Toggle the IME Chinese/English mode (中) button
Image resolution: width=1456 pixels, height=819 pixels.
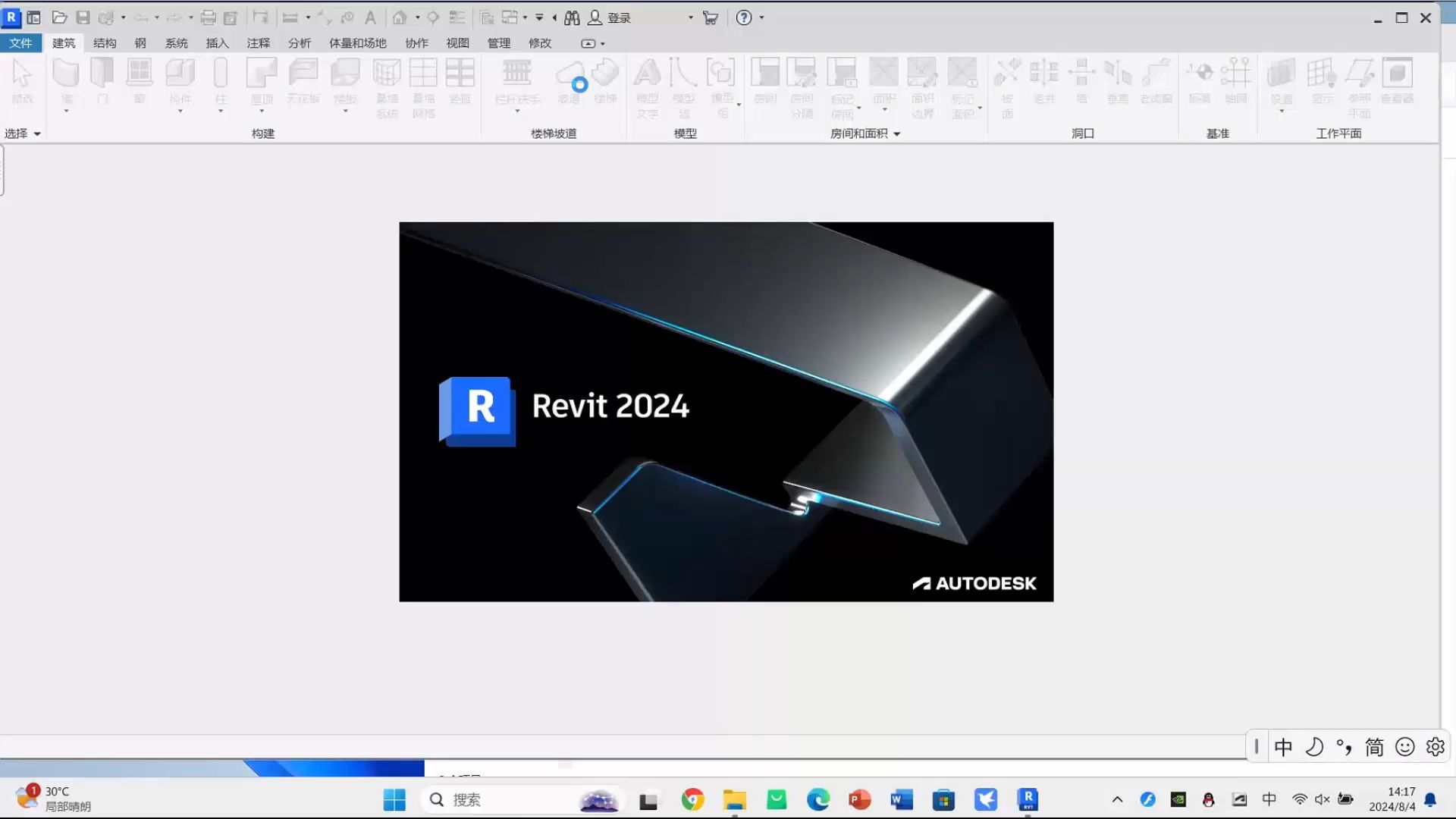[x=1283, y=747]
